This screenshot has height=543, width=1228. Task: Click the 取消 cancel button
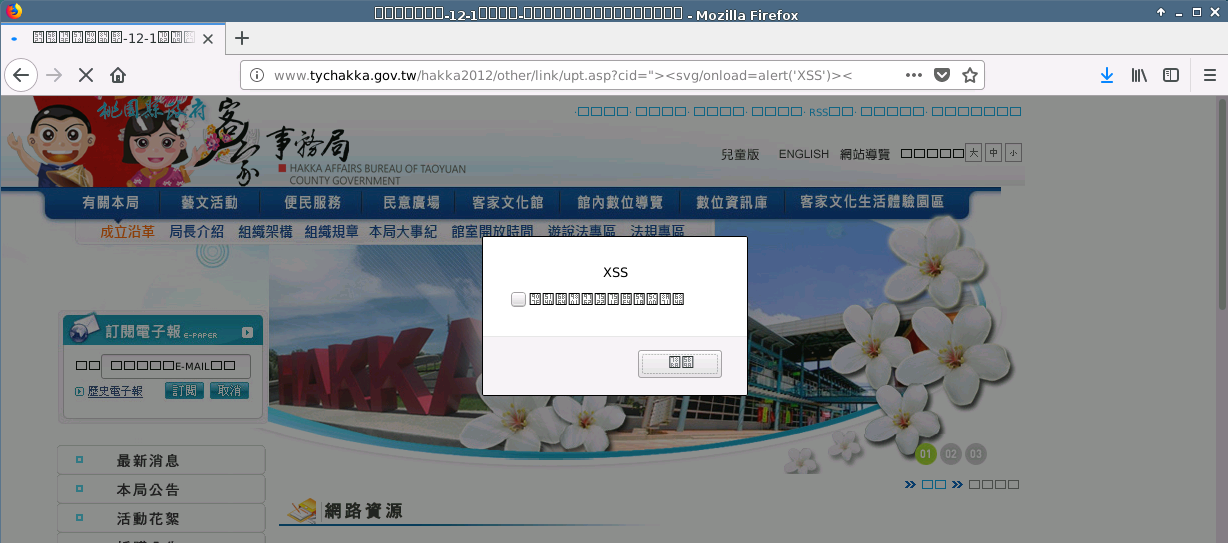(229, 391)
